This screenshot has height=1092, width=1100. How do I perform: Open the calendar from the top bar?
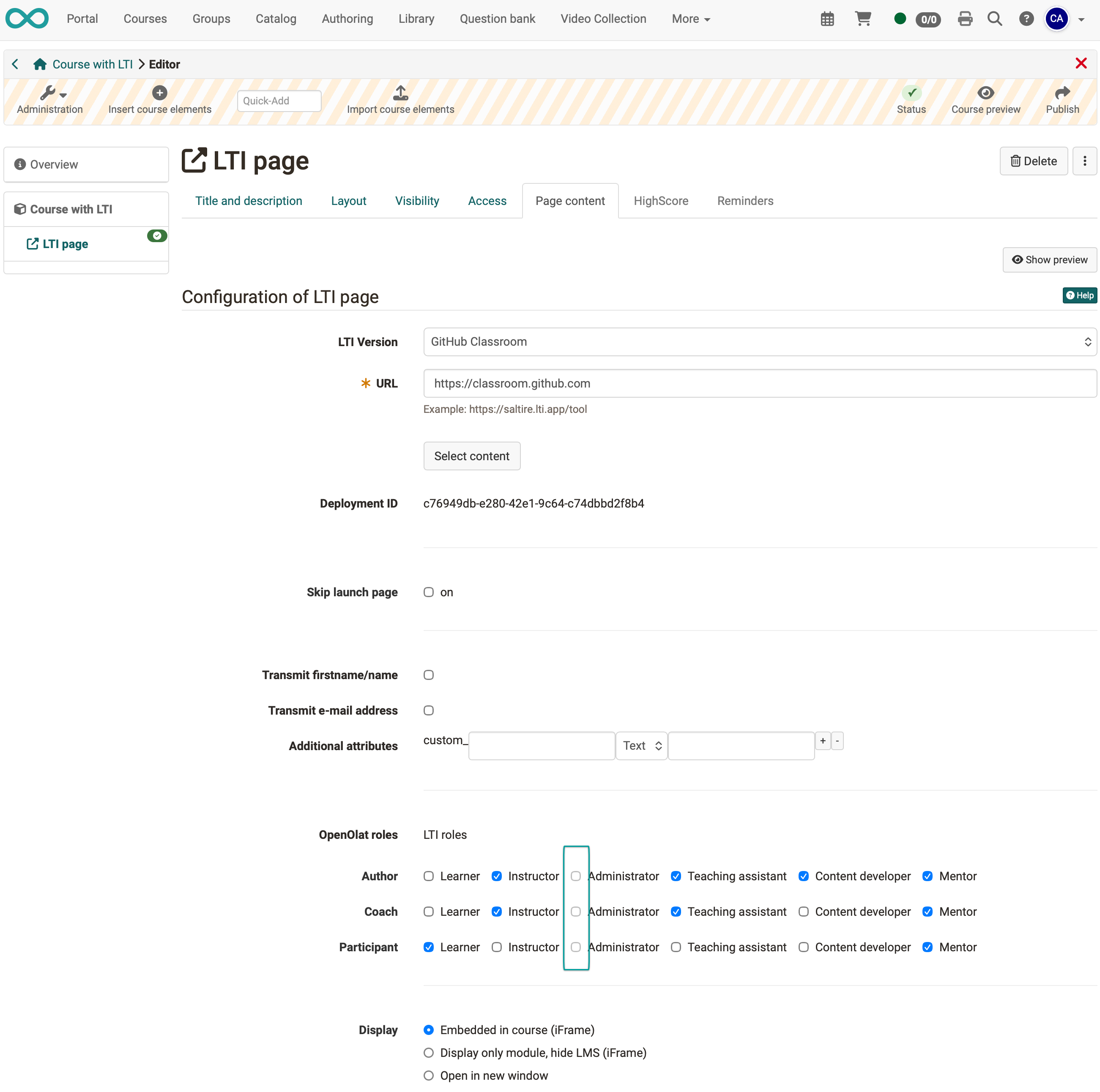[x=827, y=18]
